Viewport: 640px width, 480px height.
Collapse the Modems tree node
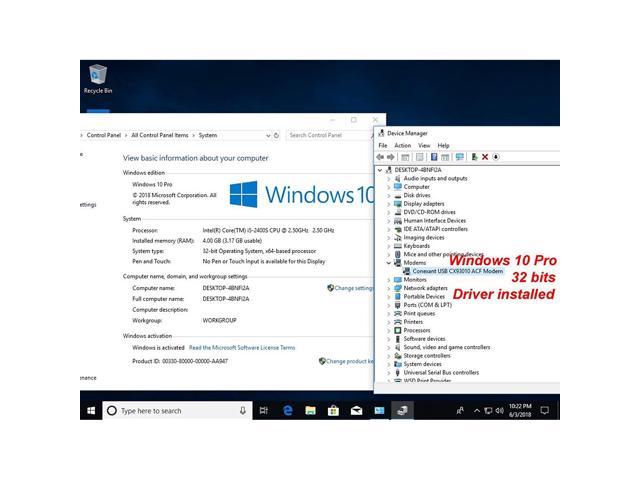[x=389, y=263]
